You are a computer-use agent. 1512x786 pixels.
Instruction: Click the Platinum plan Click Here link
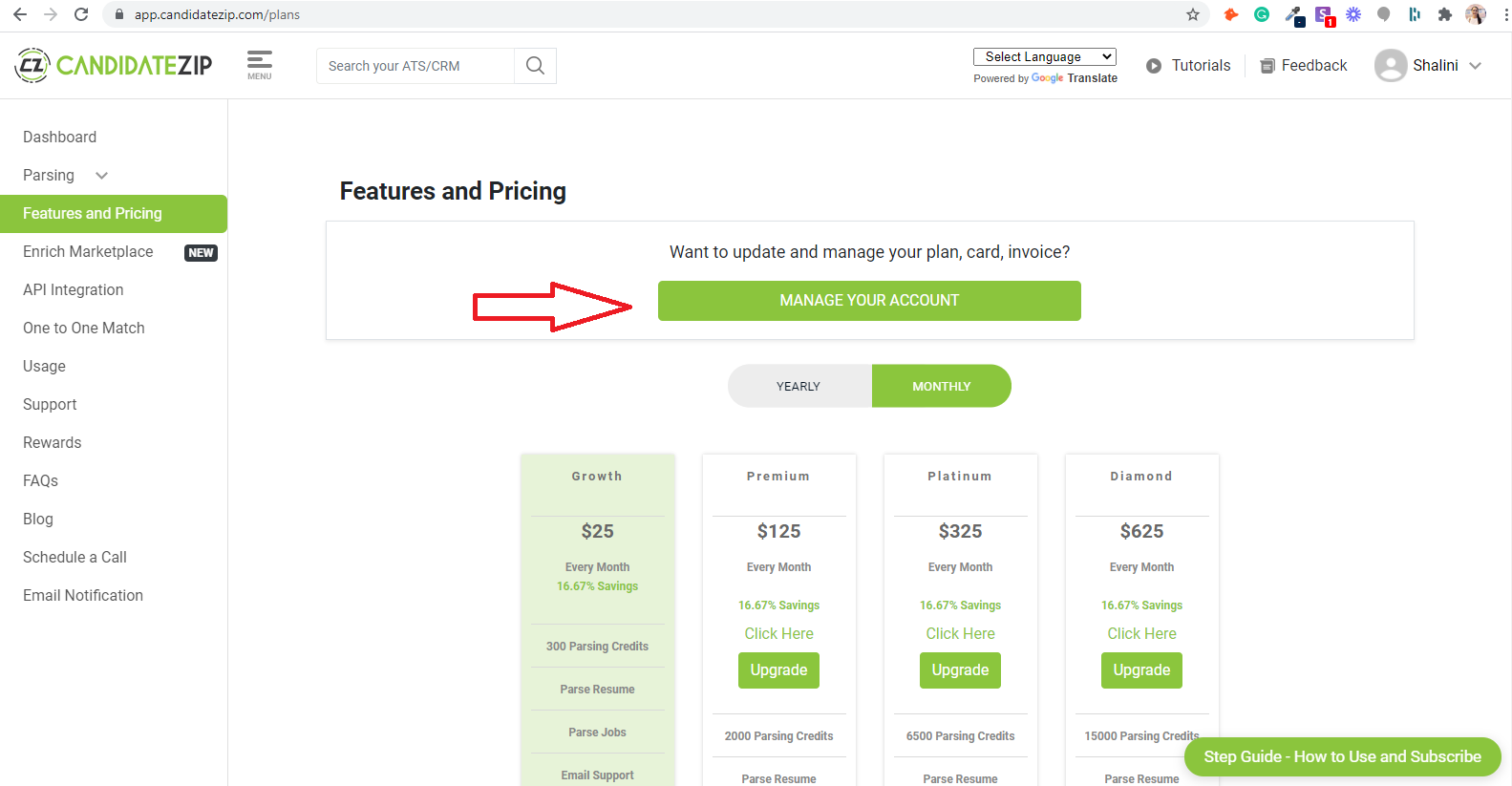pyautogui.click(x=960, y=633)
